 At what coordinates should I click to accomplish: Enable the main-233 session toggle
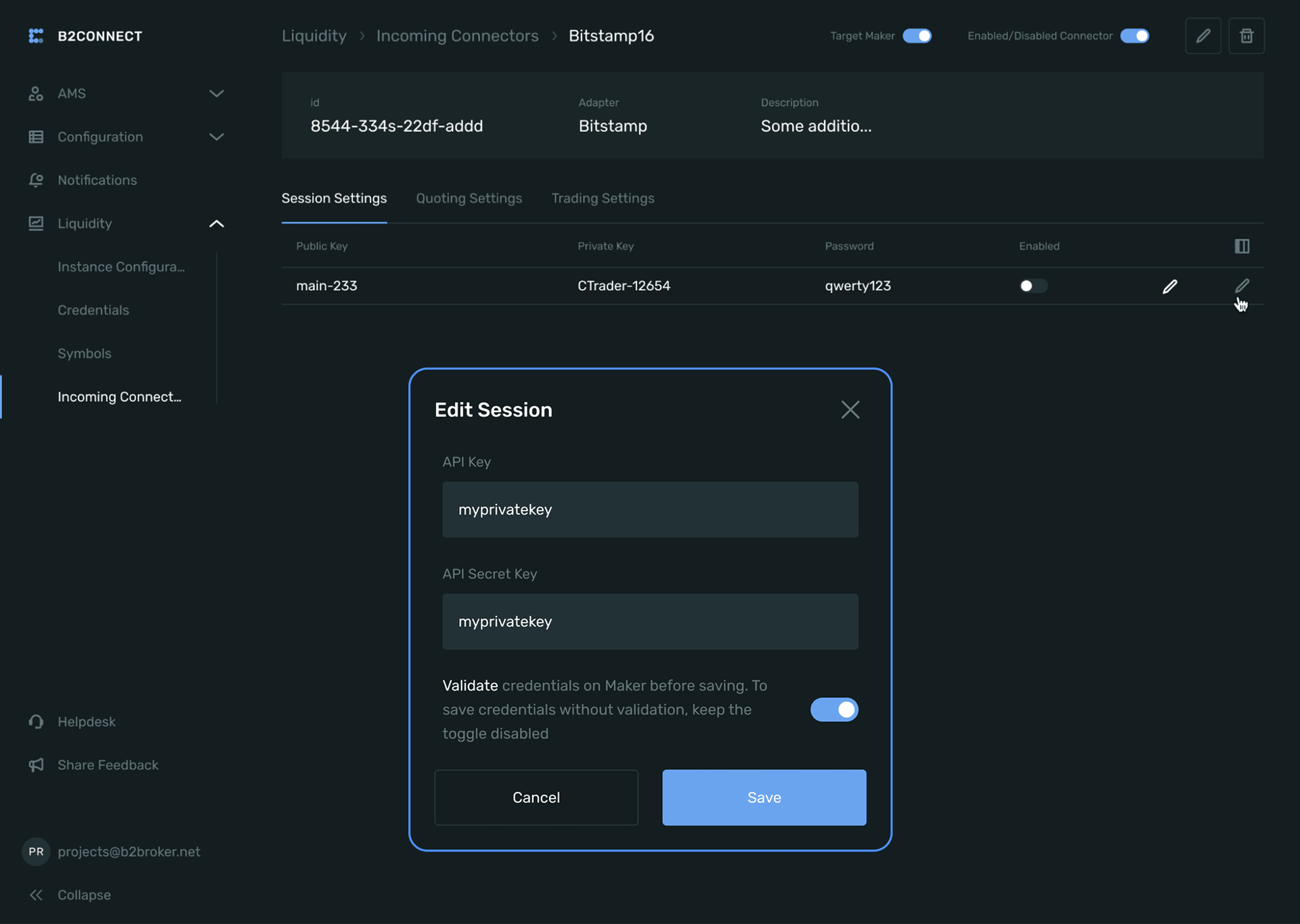[1033, 286]
